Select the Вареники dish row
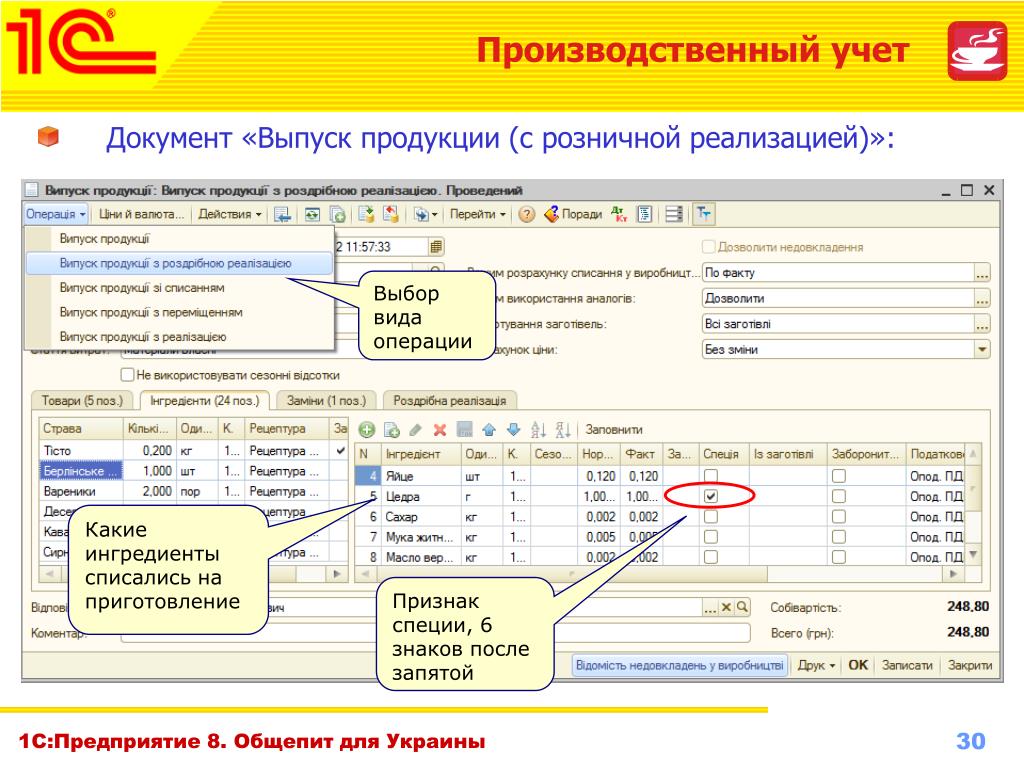 point(193,491)
